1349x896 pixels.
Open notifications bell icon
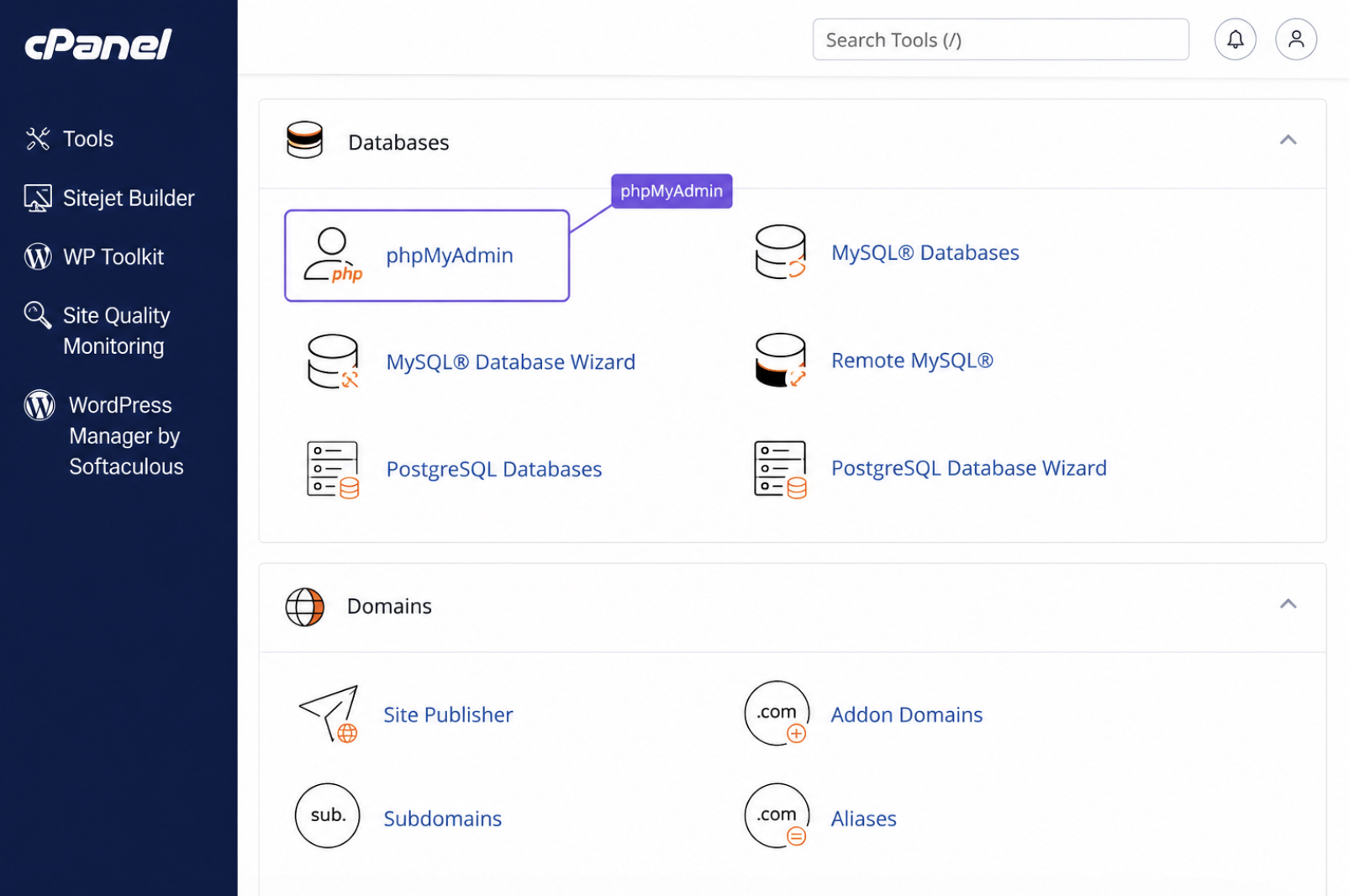[x=1235, y=40]
